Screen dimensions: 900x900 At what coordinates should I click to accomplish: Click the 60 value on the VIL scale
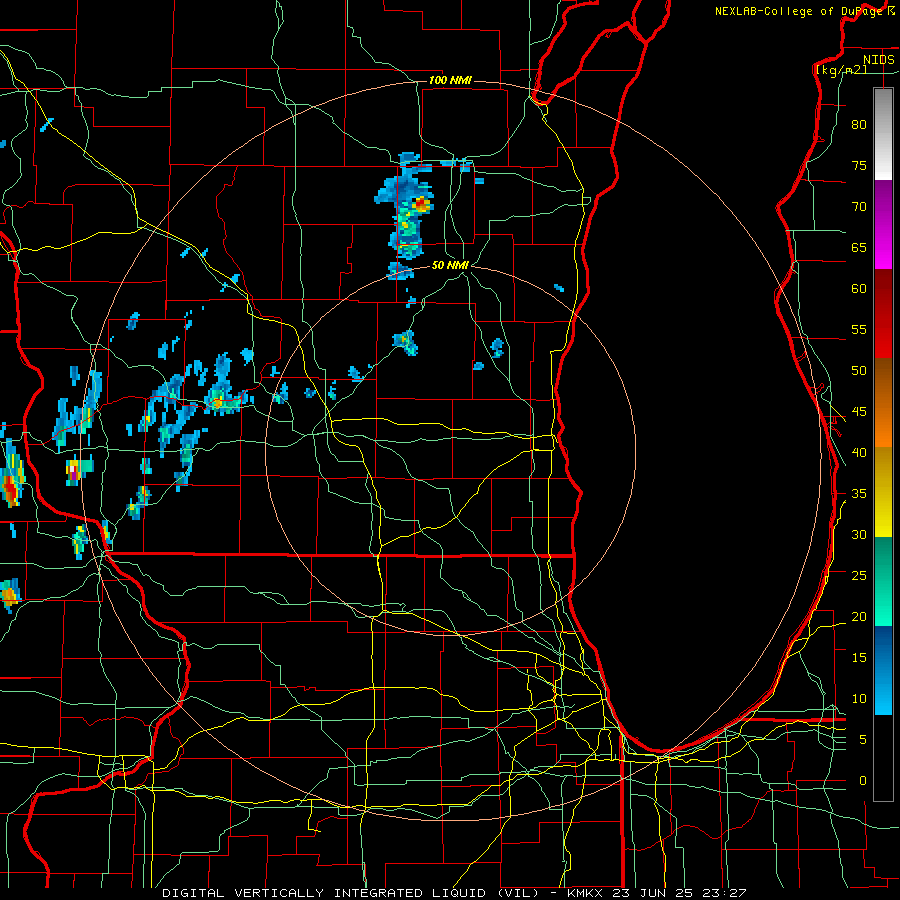tap(859, 289)
